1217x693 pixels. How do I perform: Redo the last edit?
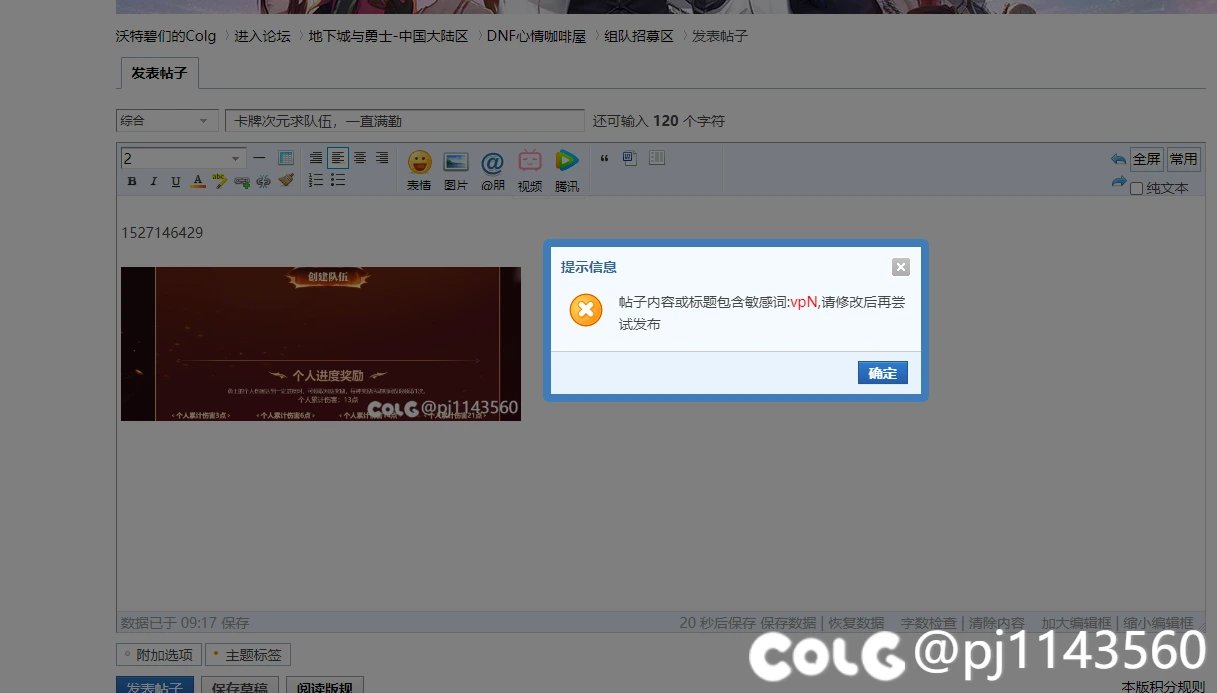tap(1118, 182)
